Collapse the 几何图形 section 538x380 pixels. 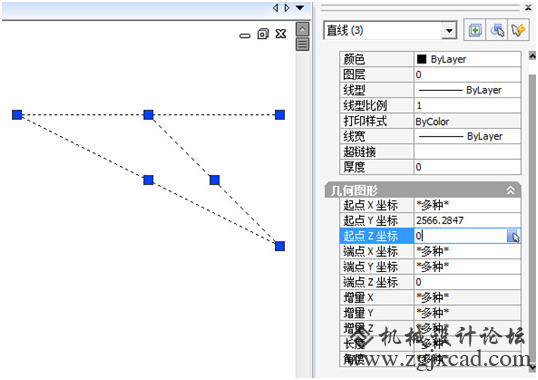[510, 190]
